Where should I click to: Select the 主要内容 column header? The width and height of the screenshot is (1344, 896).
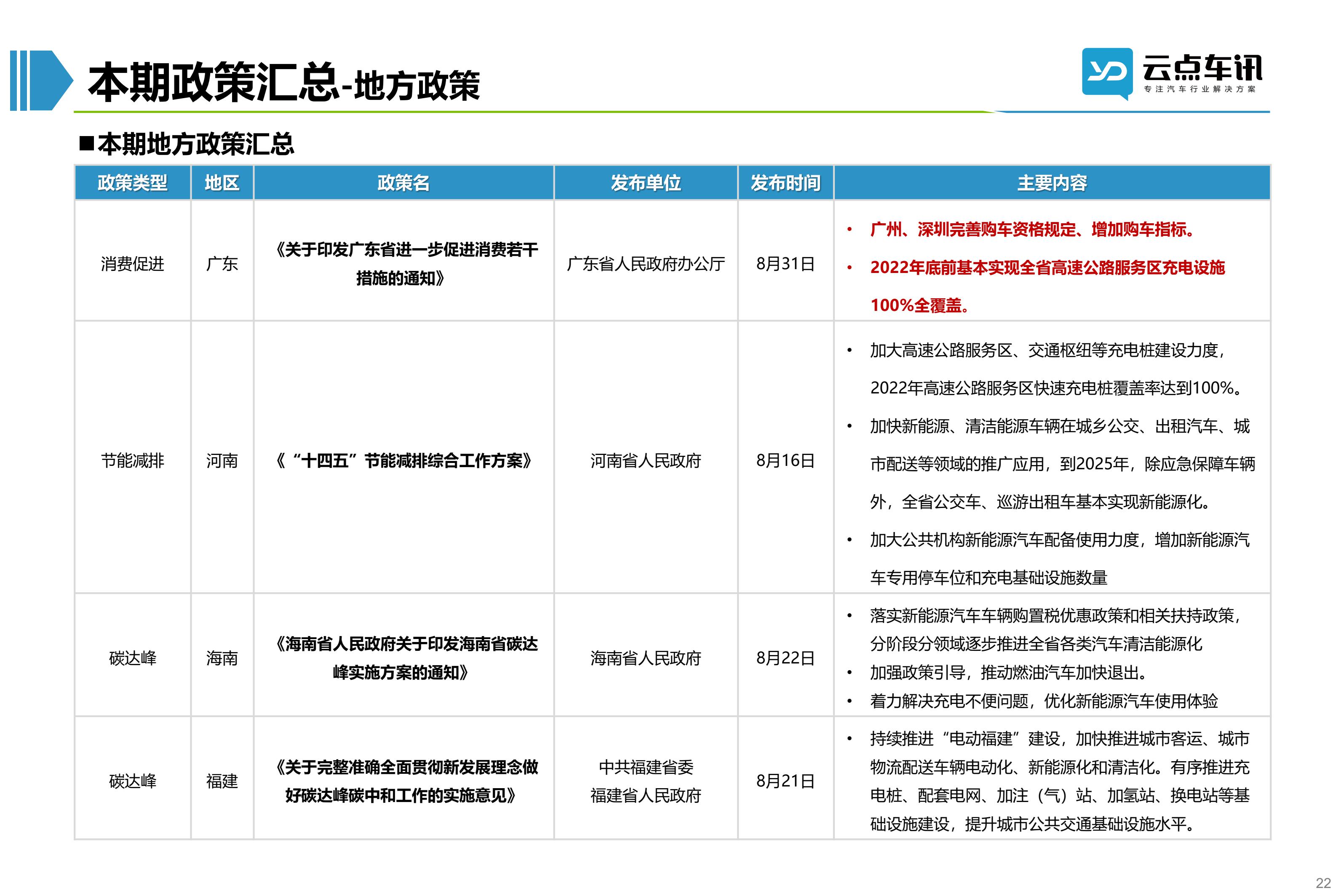pos(1052,183)
